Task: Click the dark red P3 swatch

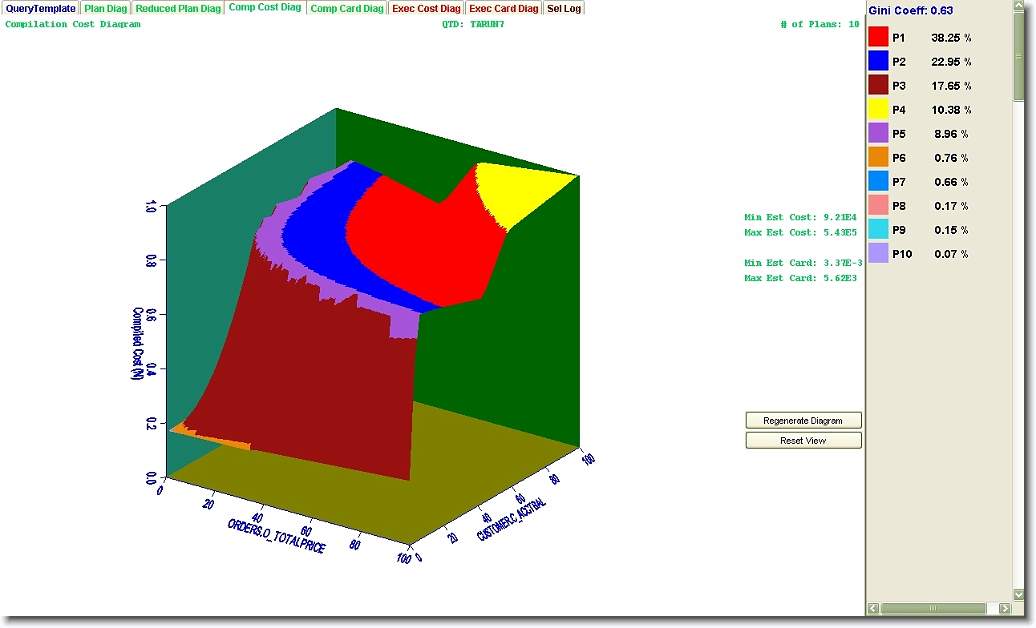Action: [878, 86]
